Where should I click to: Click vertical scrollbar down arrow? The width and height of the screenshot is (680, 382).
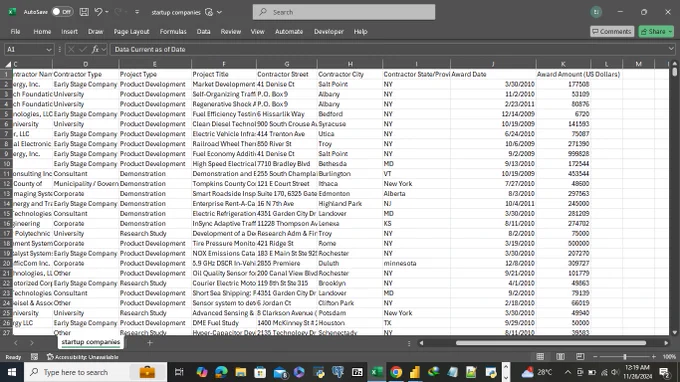pos(675,333)
